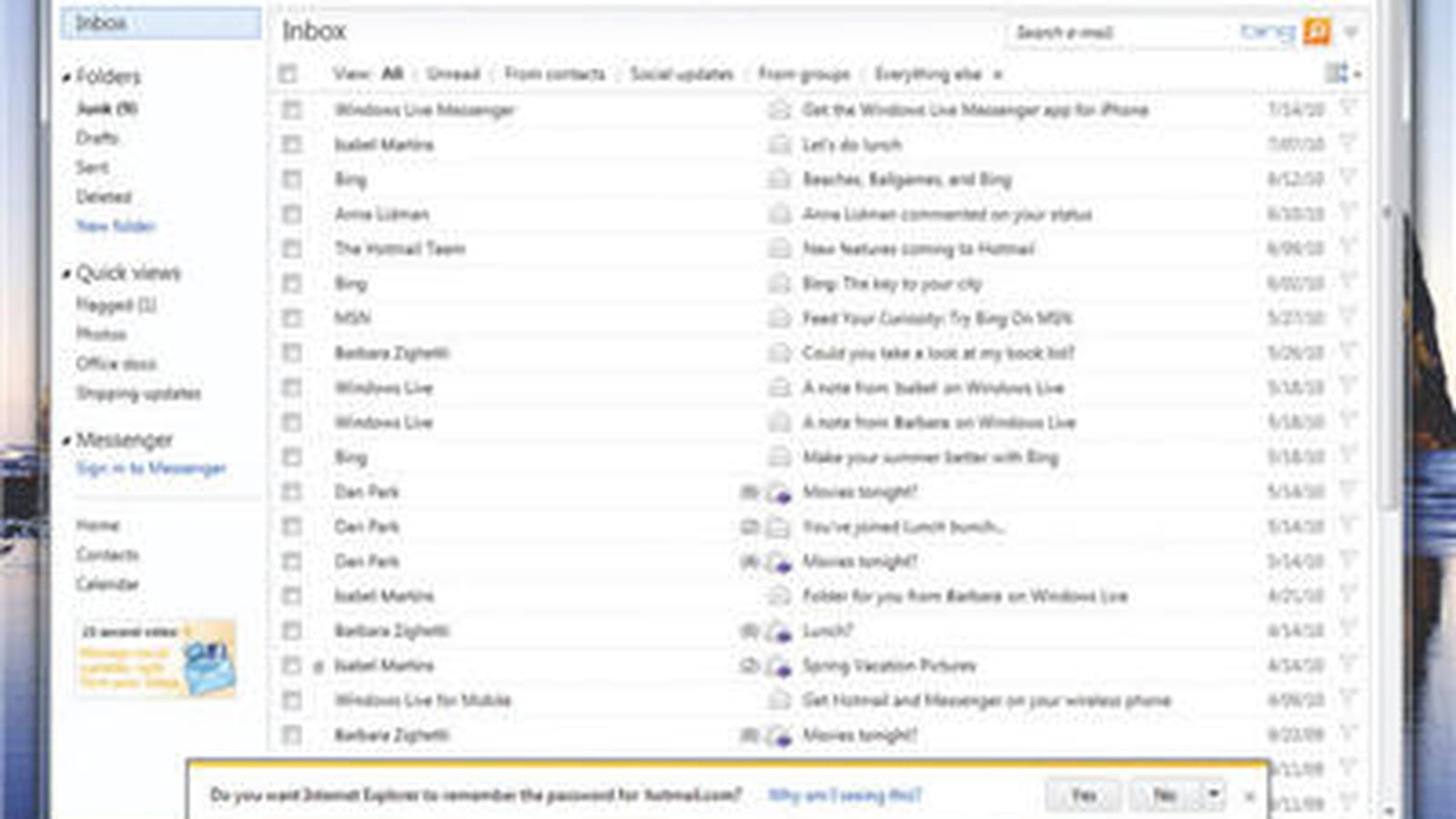Open the "Why am I seeing this?" link
The width and height of the screenshot is (1456, 819).
click(x=845, y=794)
